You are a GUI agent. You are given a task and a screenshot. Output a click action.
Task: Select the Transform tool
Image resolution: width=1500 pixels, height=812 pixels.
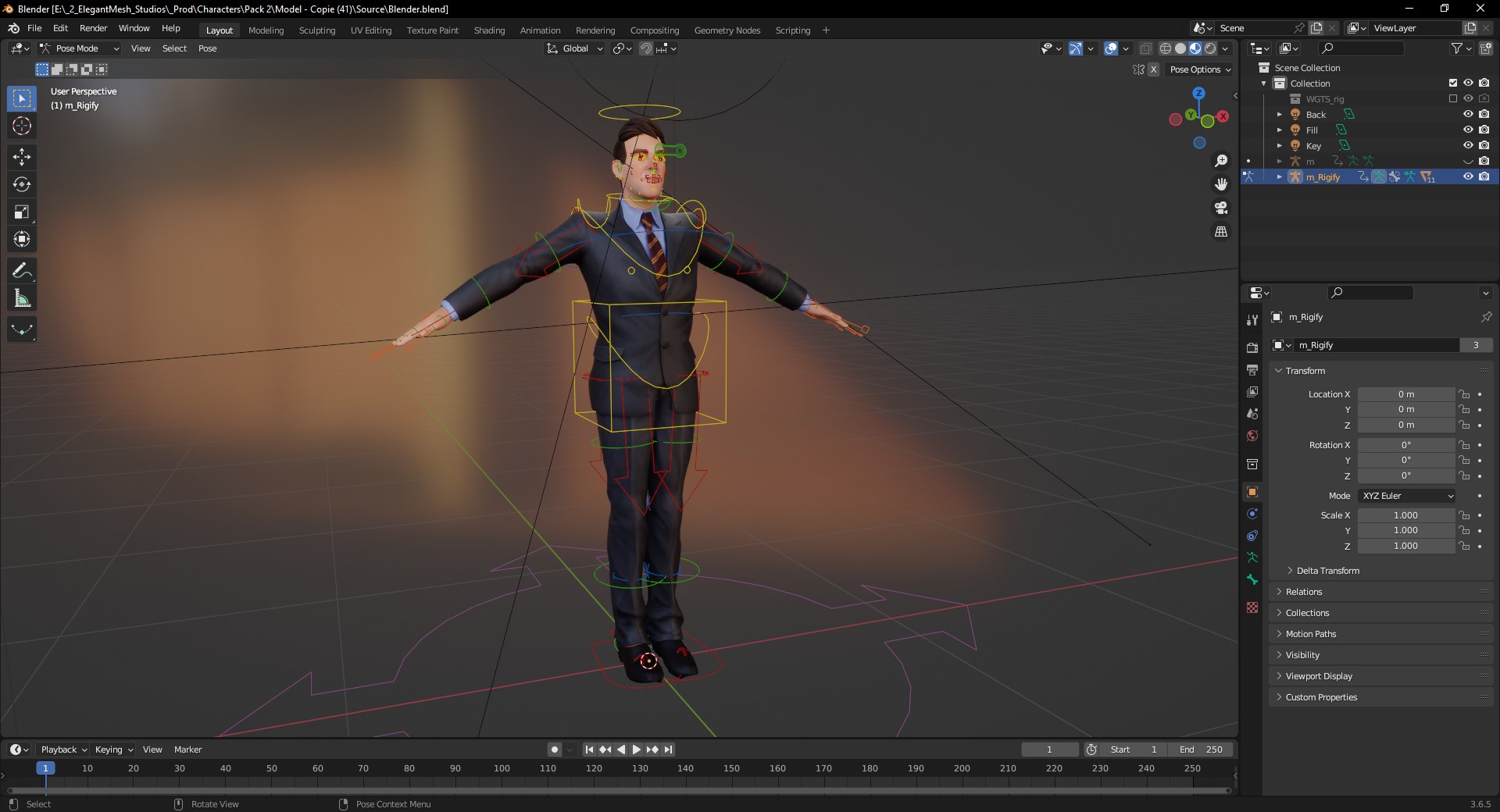pos(22,239)
